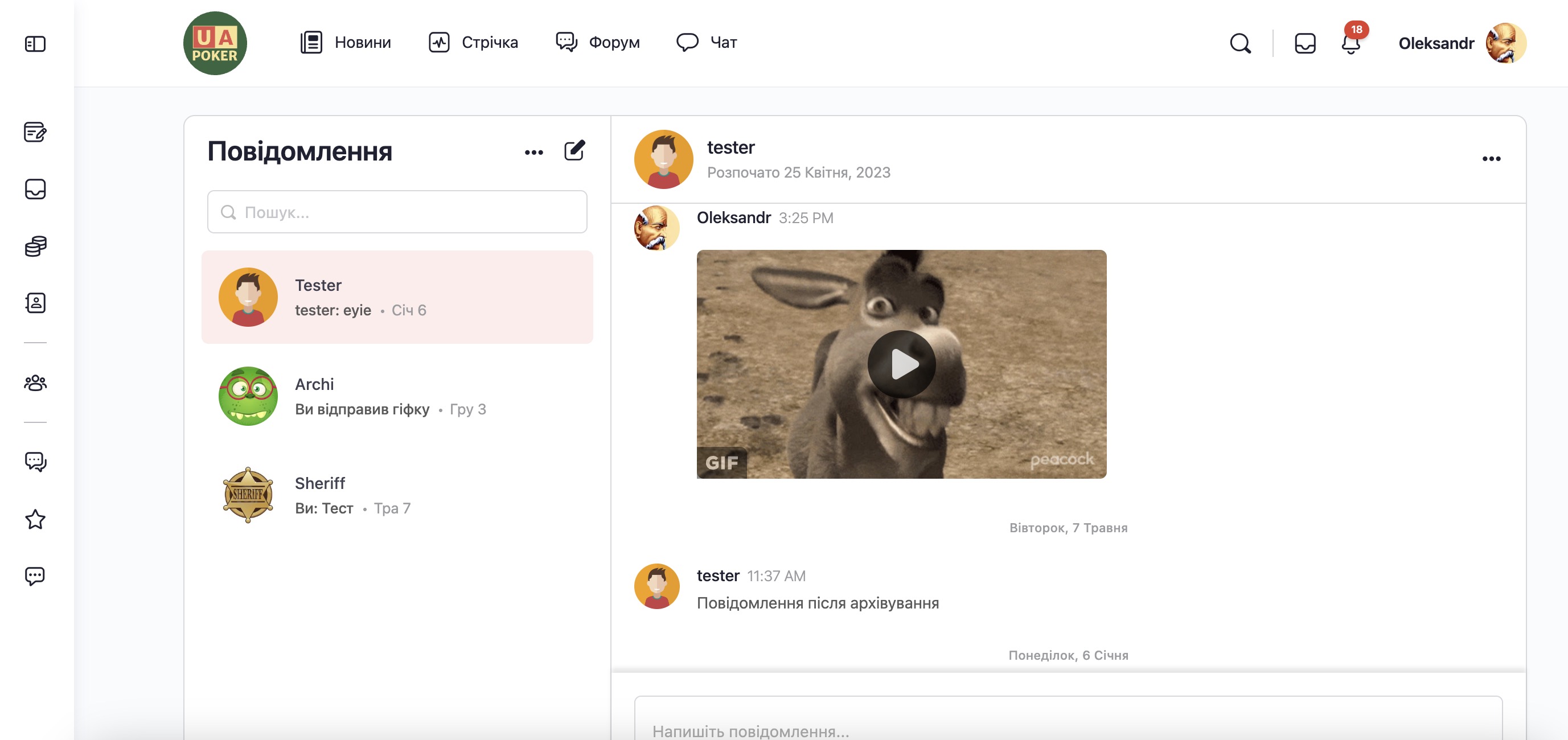The image size is (1568, 740).
Task: Focus the Пошук search field
Action: click(397, 212)
